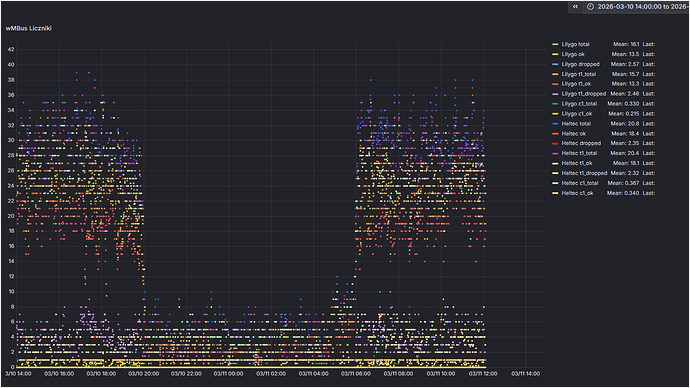Select the Heltec ok legend label
The width and height of the screenshot is (690, 388).
[574, 134]
